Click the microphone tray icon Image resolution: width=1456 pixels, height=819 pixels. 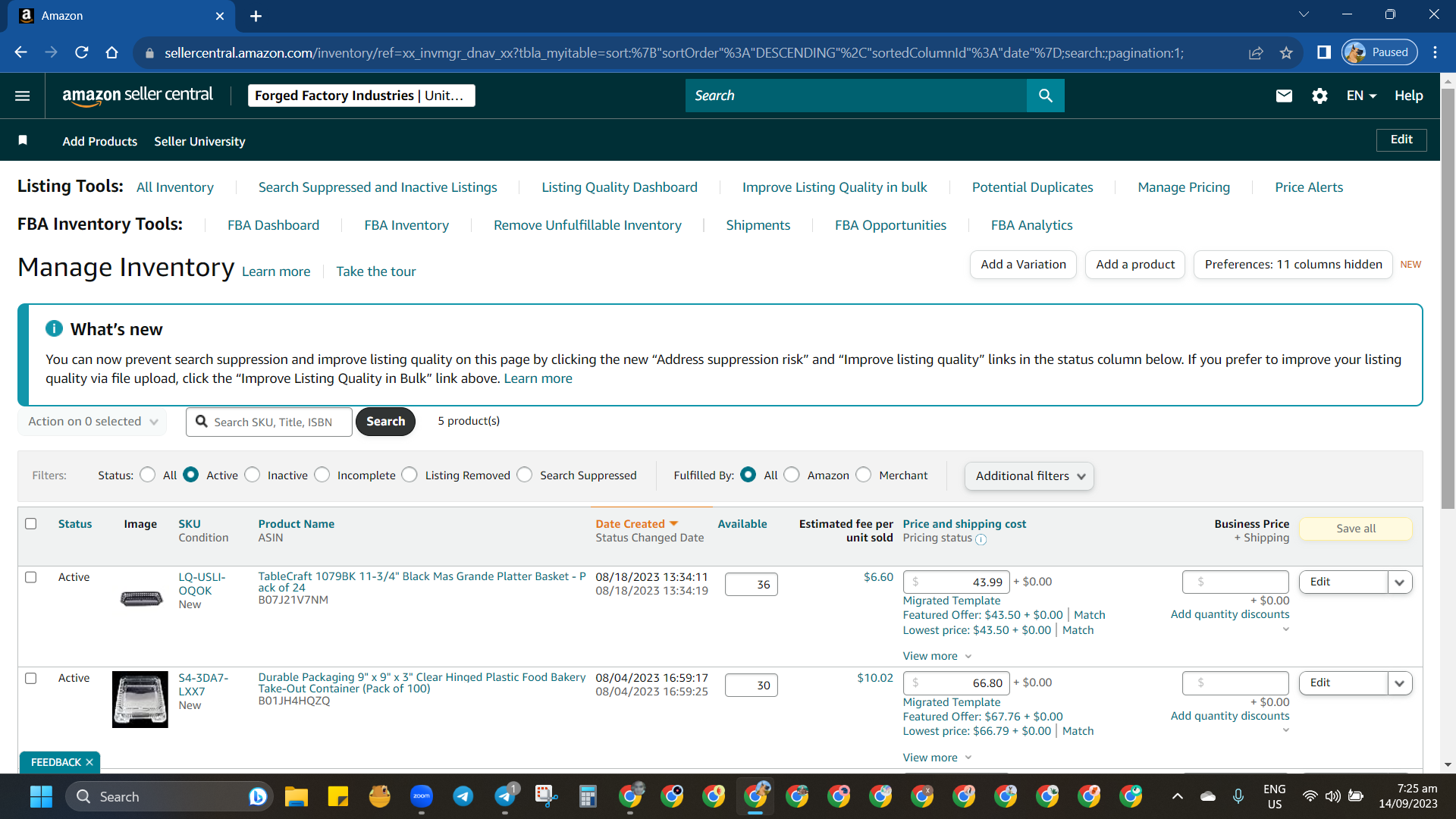(x=1238, y=796)
